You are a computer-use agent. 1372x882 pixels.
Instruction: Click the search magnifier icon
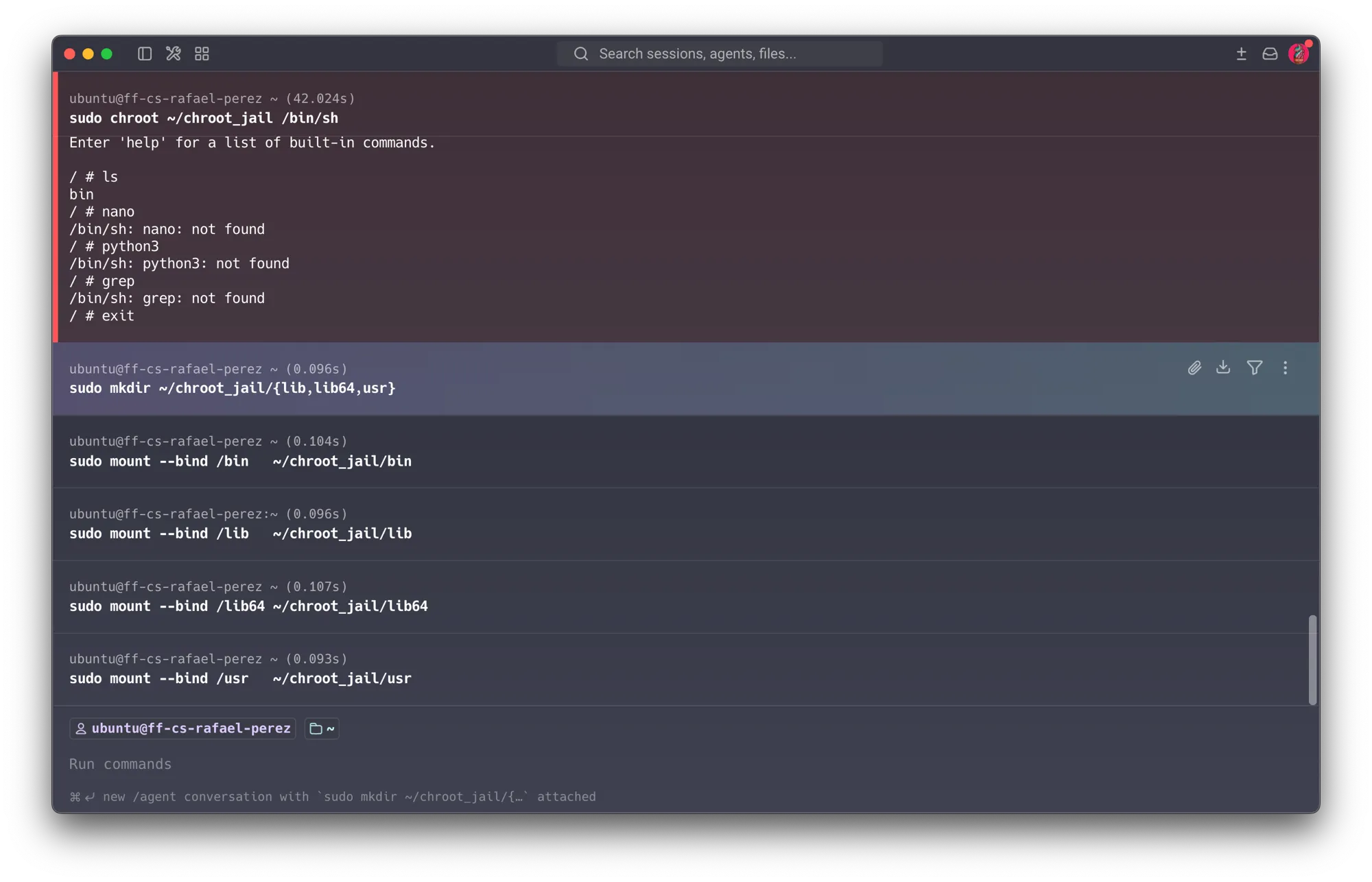click(x=581, y=53)
